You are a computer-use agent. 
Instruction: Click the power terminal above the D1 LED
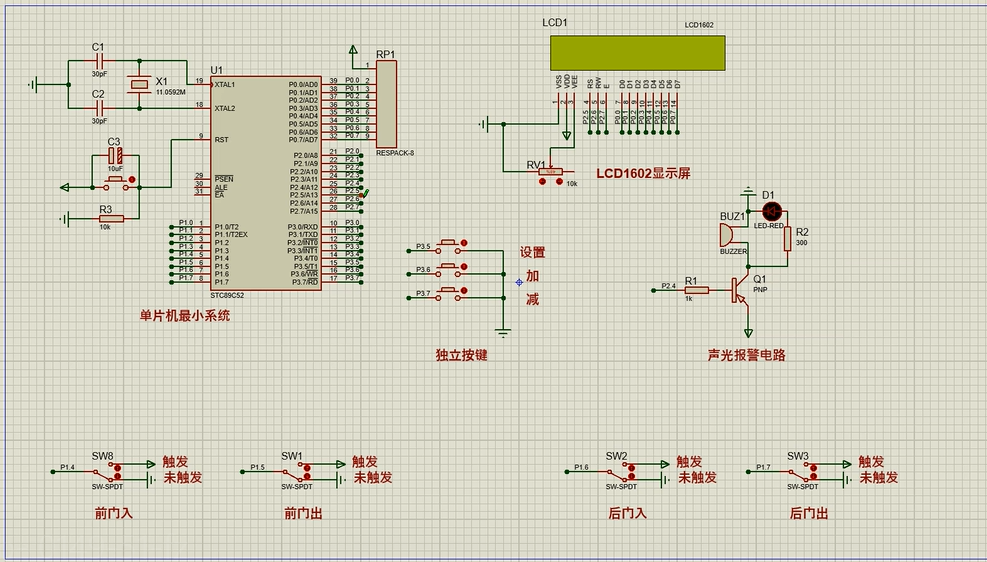[x=748, y=191]
